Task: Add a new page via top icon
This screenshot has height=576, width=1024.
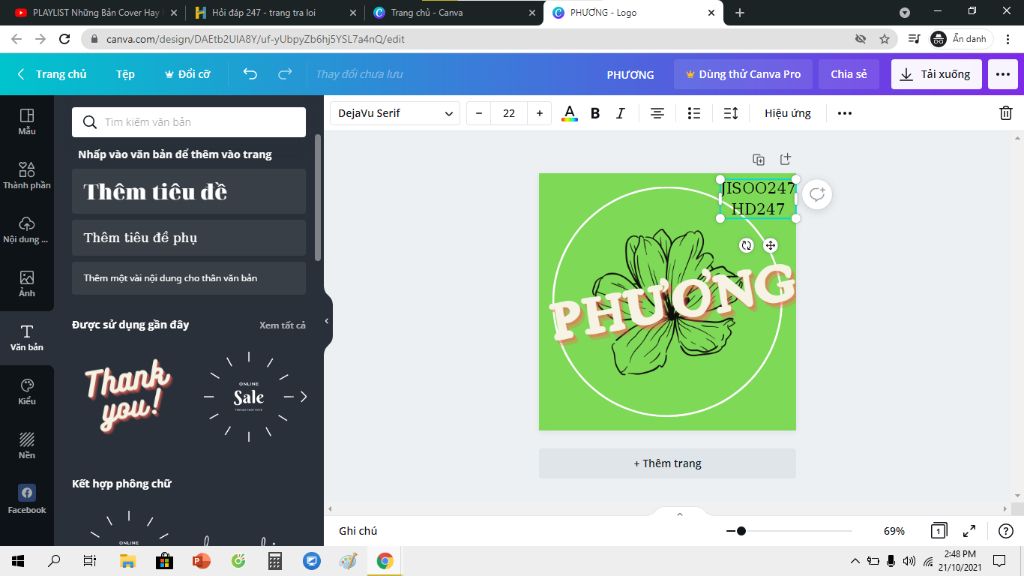Action: tap(785, 159)
